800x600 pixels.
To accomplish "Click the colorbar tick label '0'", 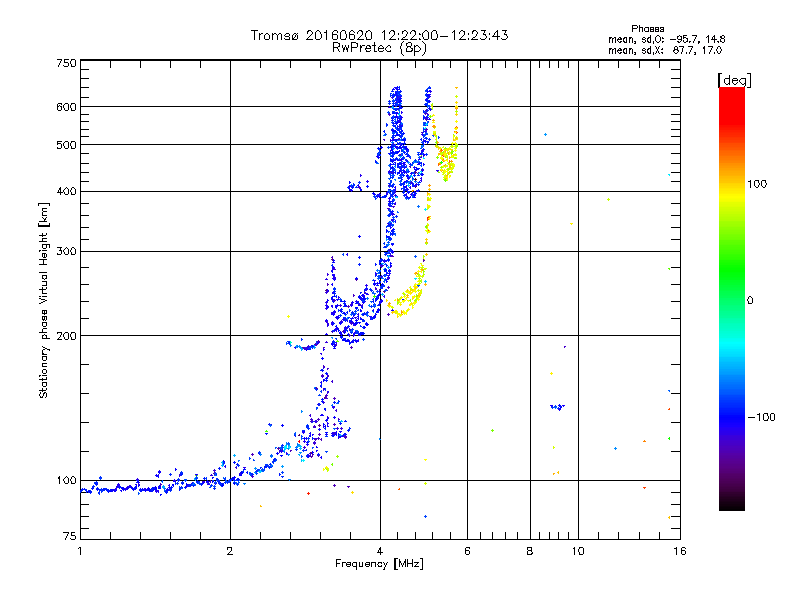I will (750, 300).
